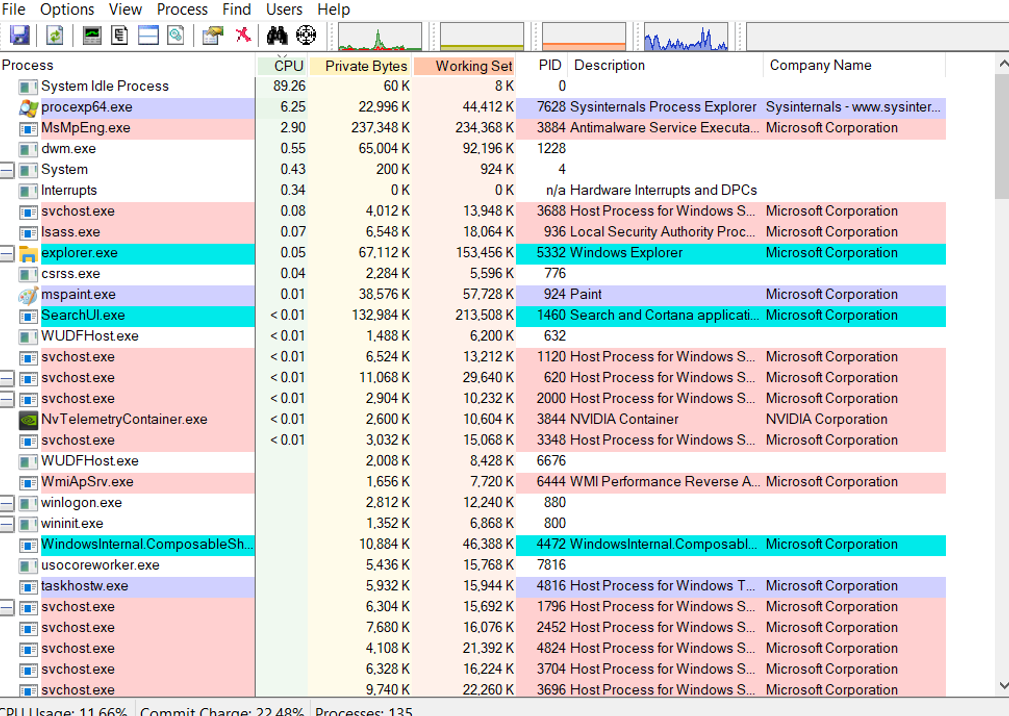Collapse the svchost.exe PID 1796 node

[x=6, y=607]
